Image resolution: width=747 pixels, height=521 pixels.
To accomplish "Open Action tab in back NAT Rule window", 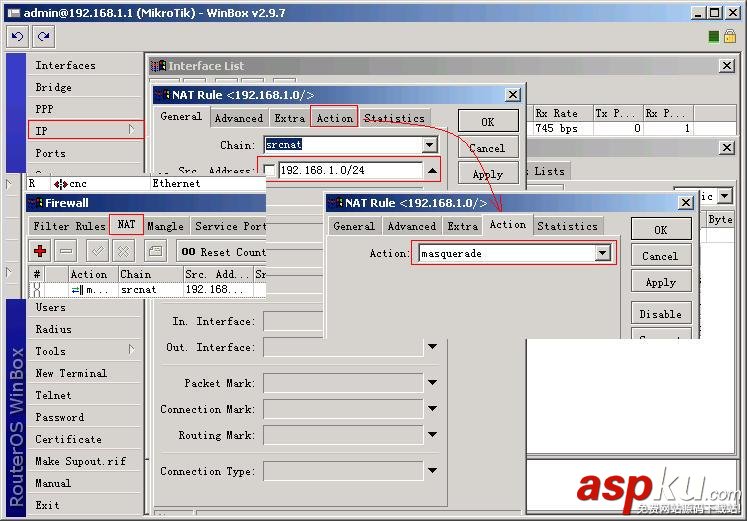I will coord(334,117).
